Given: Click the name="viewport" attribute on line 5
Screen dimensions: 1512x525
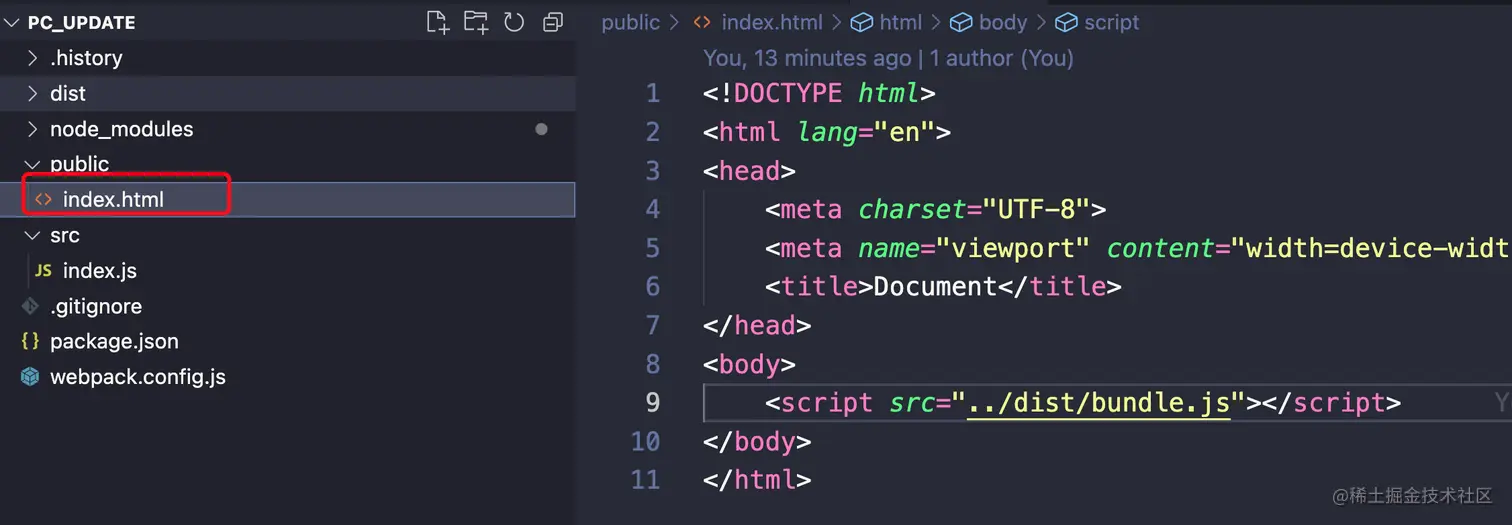Looking at the screenshot, I should (975, 248).
